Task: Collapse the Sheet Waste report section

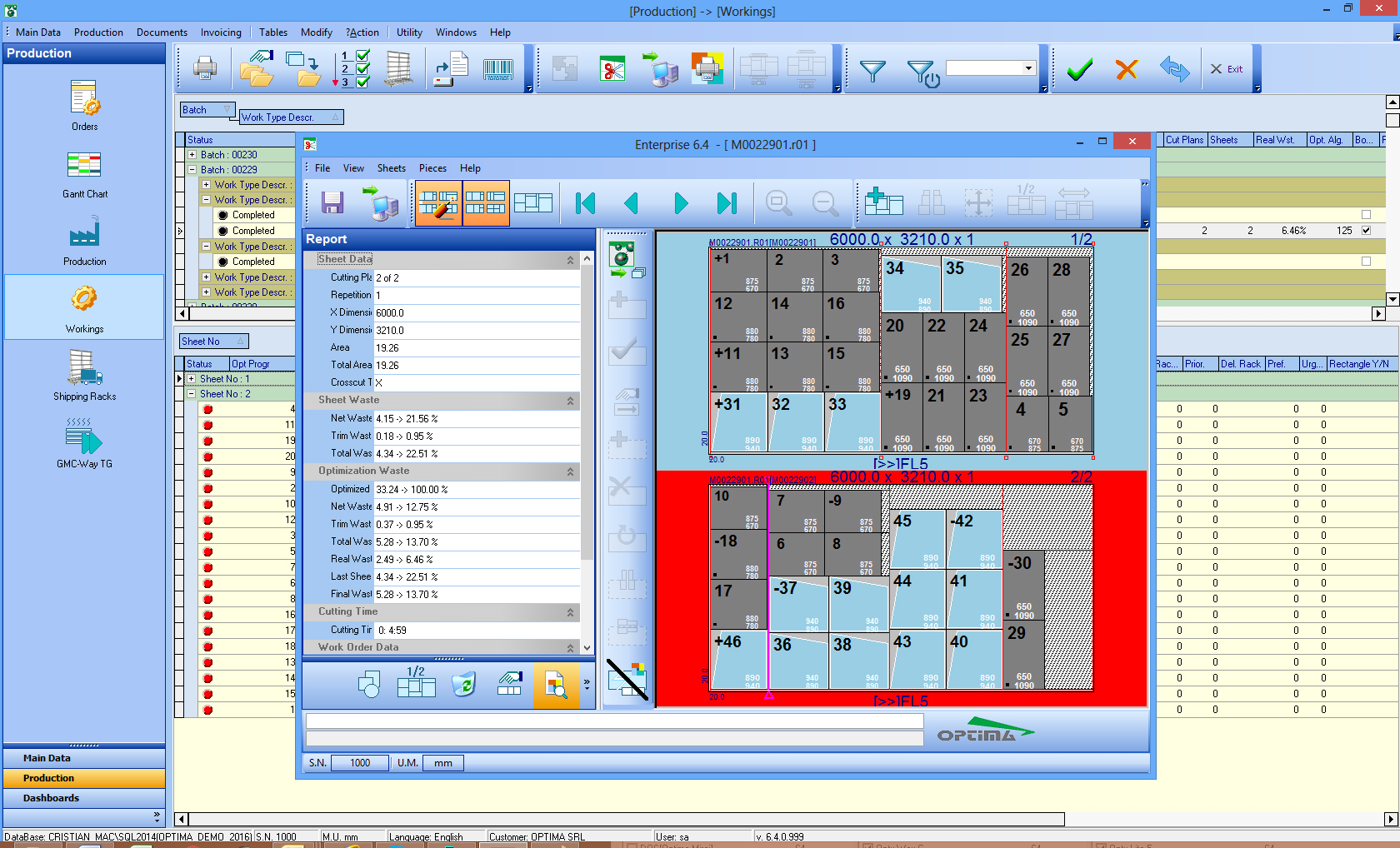Action: [x=570, y=401]
